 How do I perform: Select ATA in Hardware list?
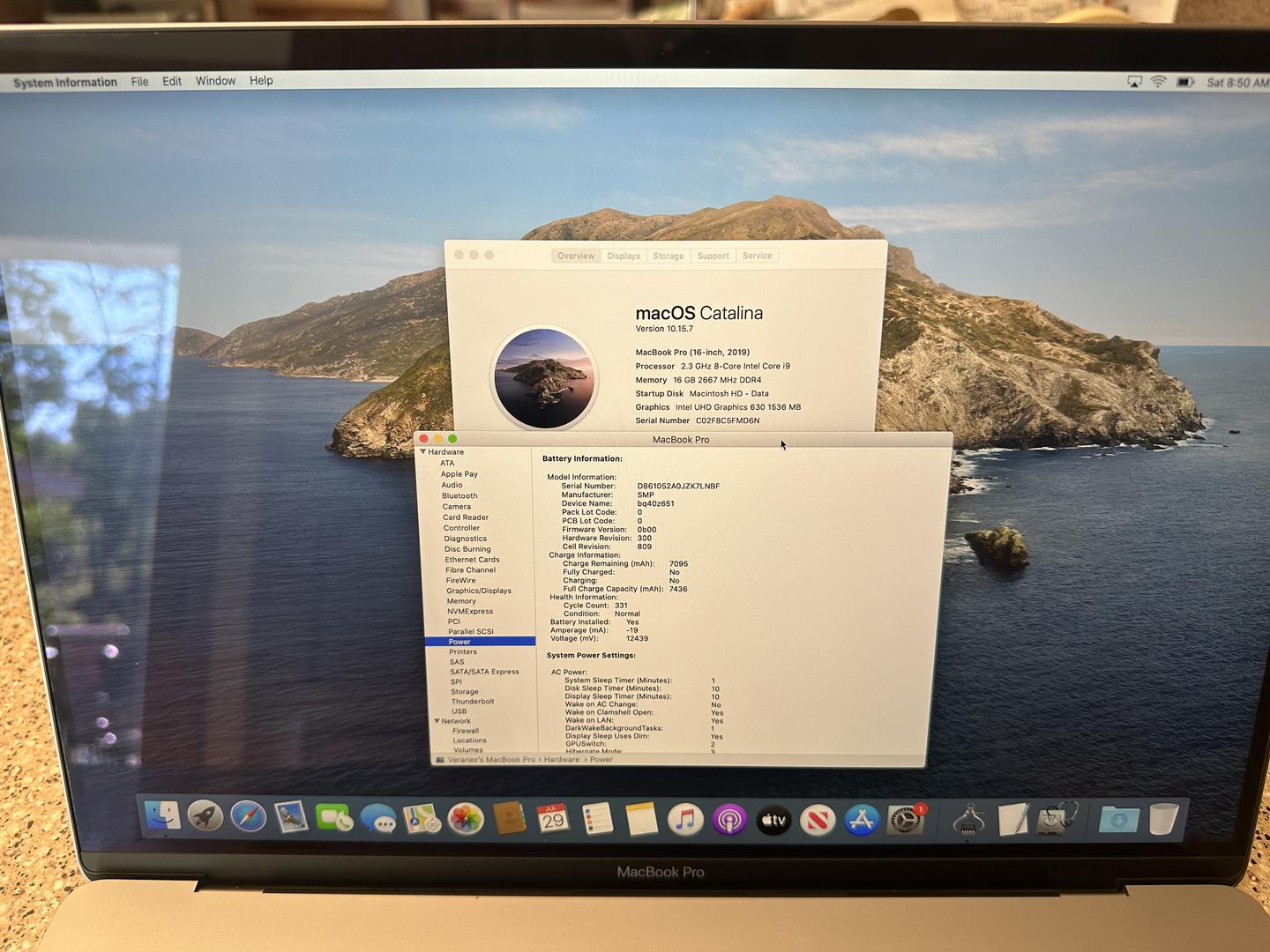(447, 463)
